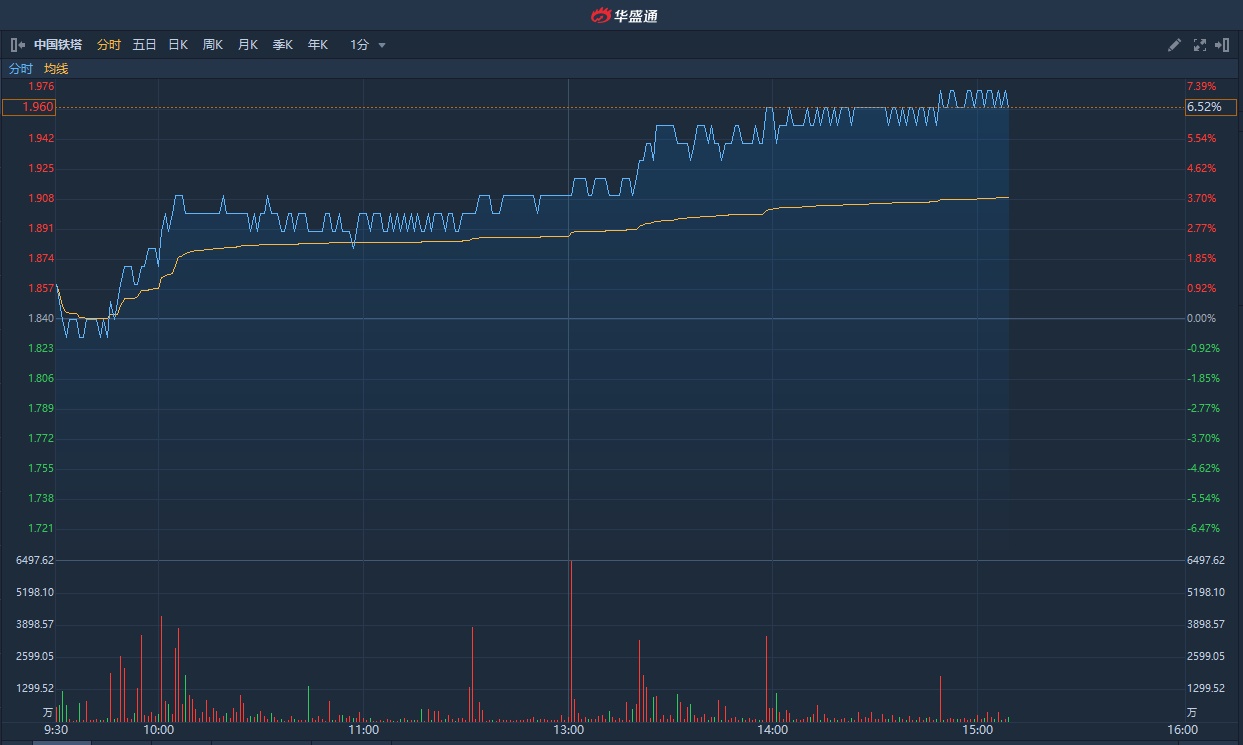Click the tallest volume bar at 13:00
Viewport: 1243px width, 745px height.
pyautogui.click(x=570, y=642)
